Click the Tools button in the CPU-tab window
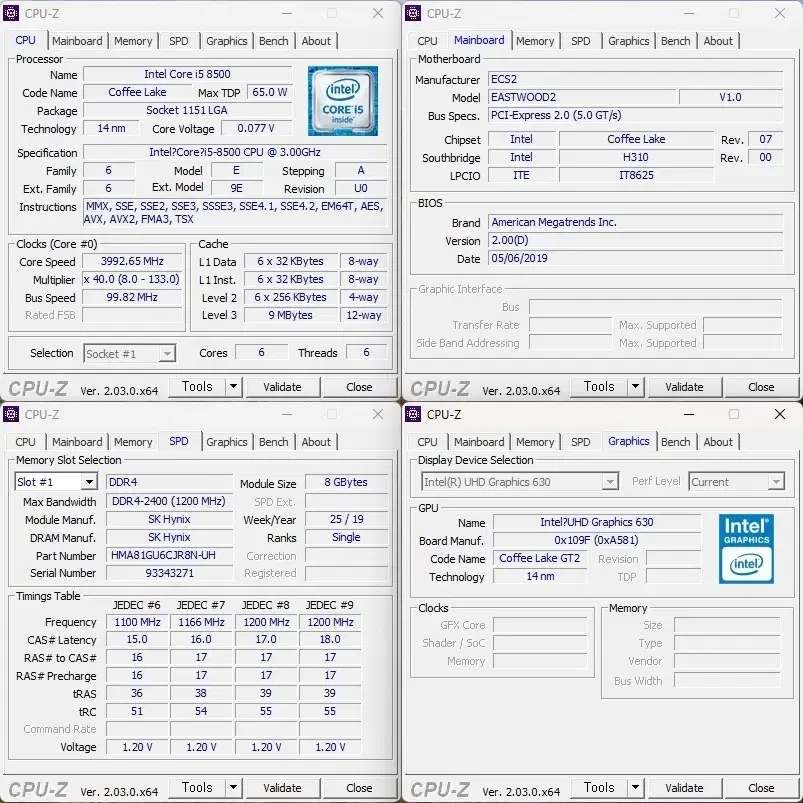This screenshot has height=803, width=803. click(197, 387)
